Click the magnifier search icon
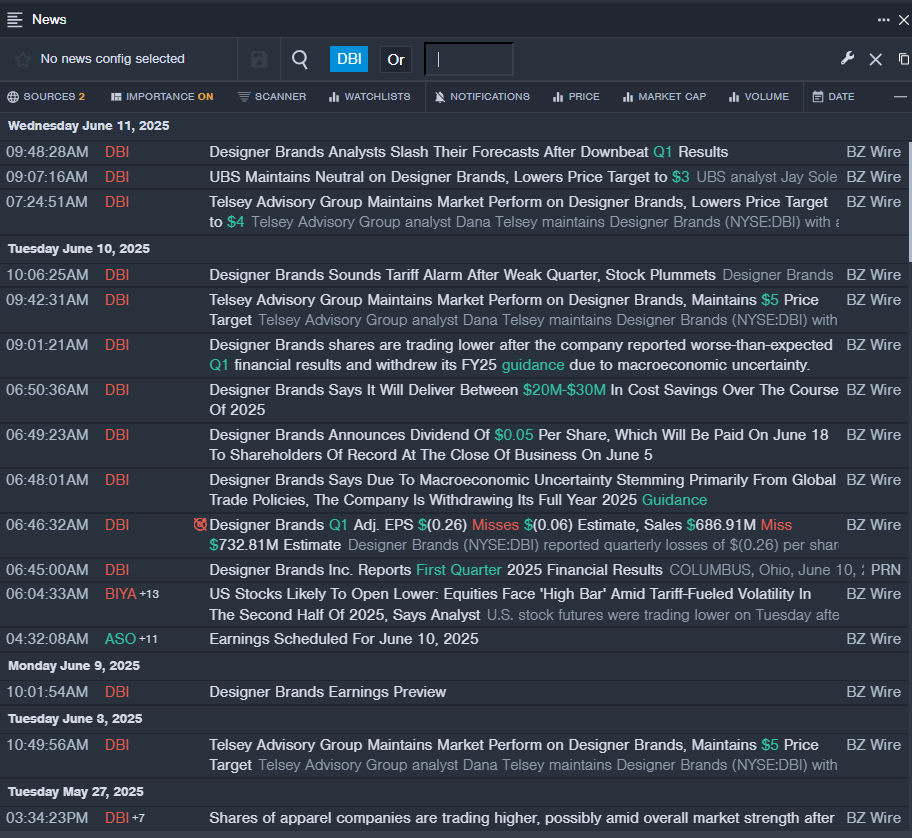The height and width of the screenshot is (838, 912). [300, 59]
